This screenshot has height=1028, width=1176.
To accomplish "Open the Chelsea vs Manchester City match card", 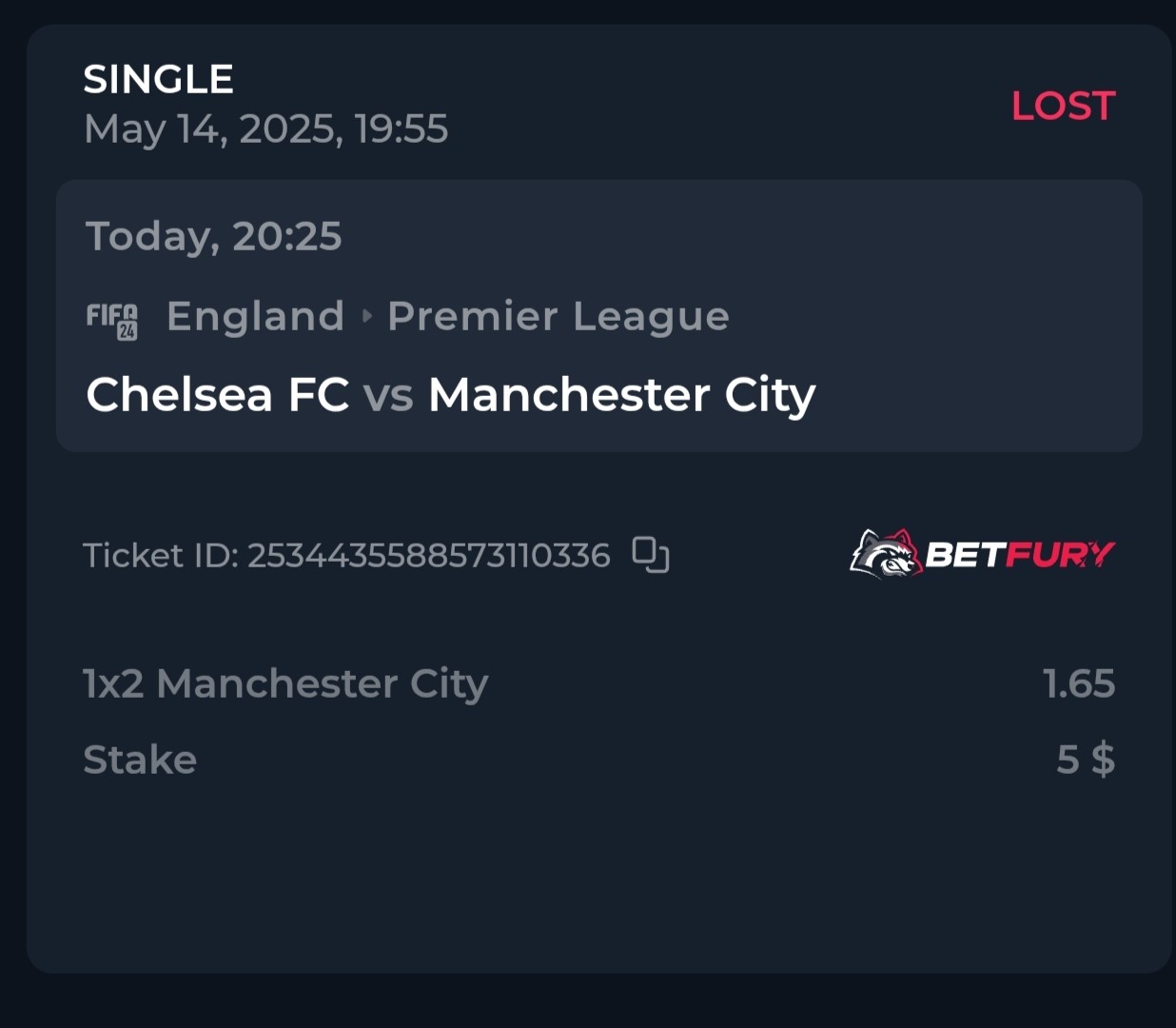I will tap(599, 316).
